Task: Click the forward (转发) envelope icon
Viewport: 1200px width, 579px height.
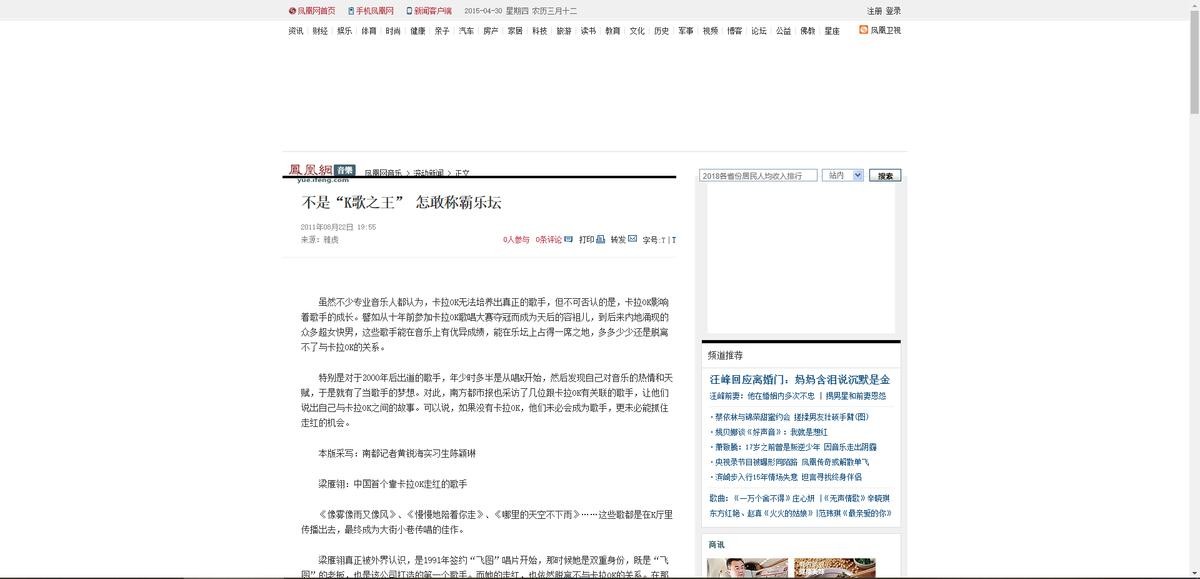Action: coord(632,240)
